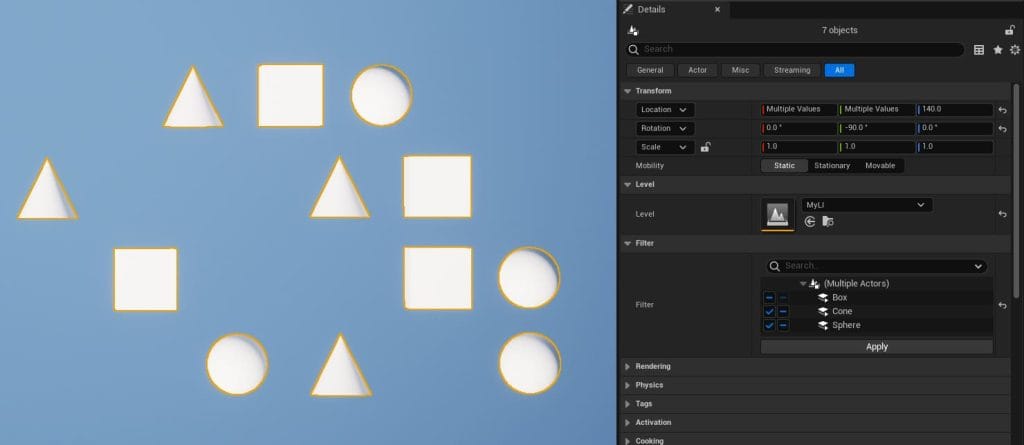Switch to the Streaming filter tab

[x=792, y=70]
